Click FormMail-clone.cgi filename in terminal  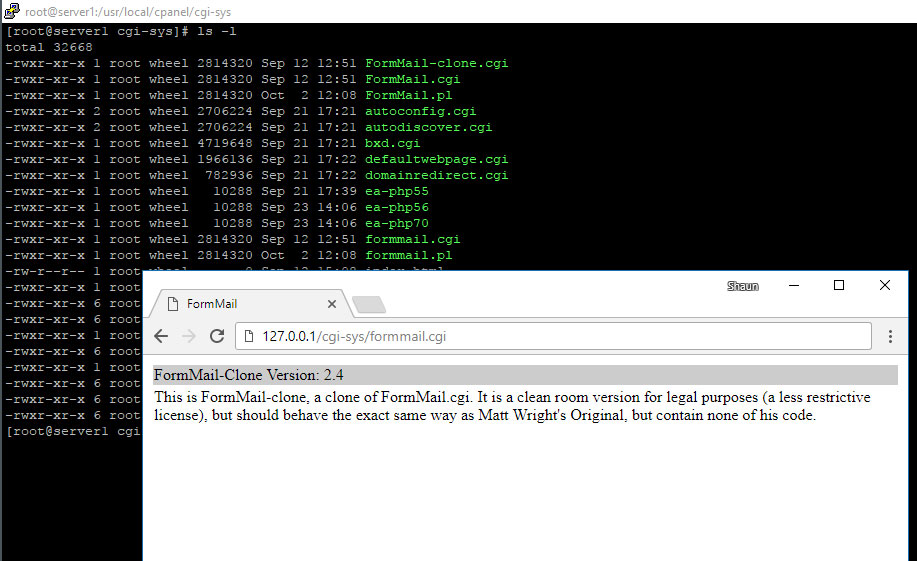pyautogui.click(x=436, y=63)
